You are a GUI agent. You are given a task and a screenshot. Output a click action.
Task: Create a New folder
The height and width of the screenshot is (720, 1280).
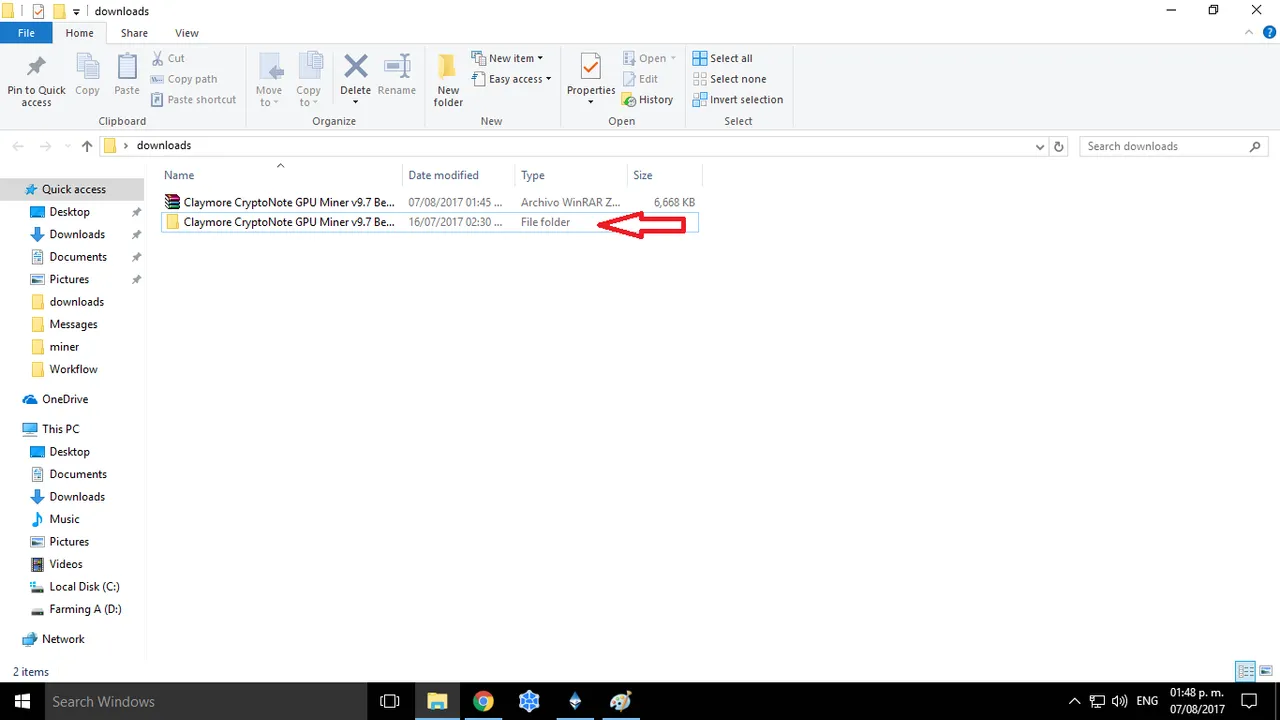point(448,81)
